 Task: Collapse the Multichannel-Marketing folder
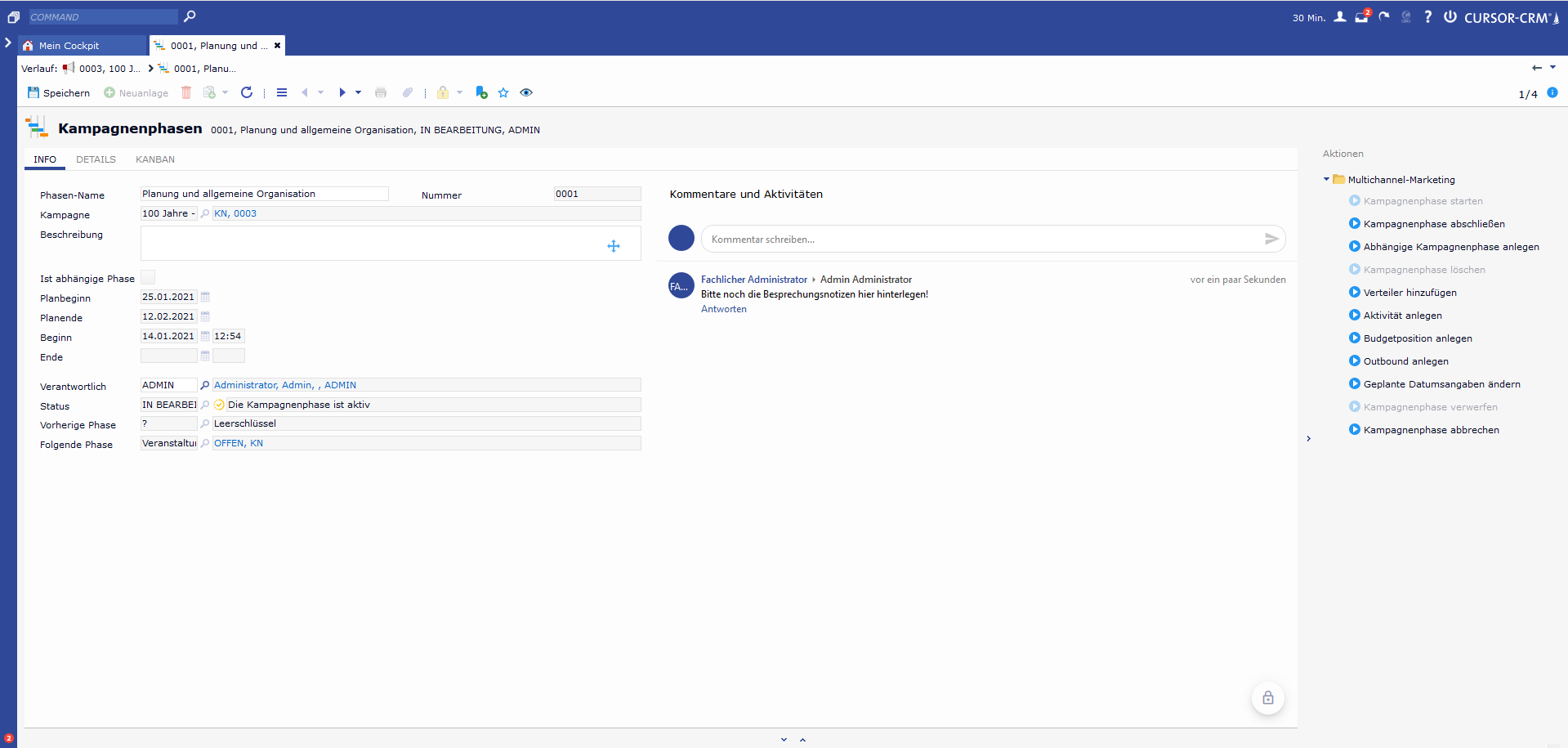point(1326,180)
